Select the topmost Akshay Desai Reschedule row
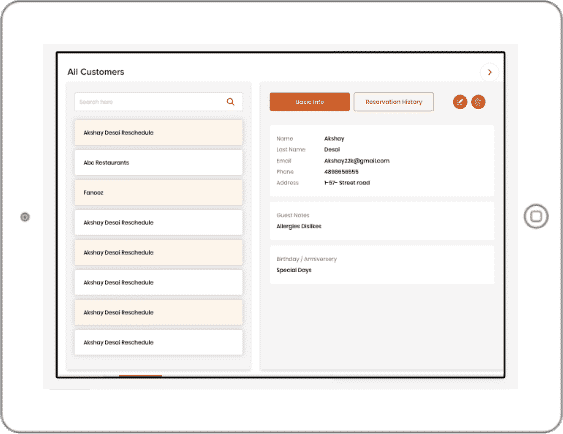563x434 pixels. (x=158, y=133)
